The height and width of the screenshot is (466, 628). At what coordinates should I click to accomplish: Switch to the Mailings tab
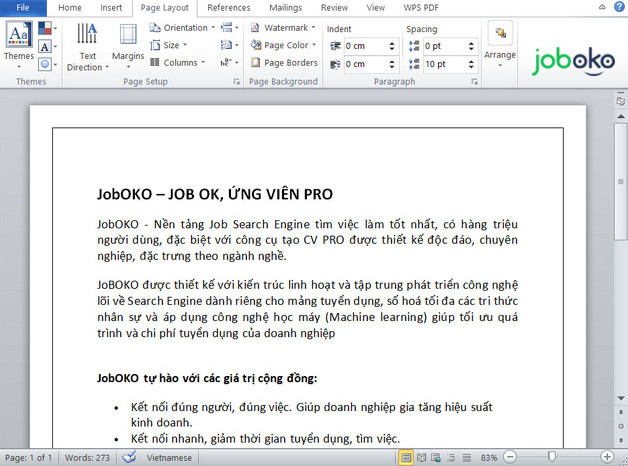pos(286,8)
